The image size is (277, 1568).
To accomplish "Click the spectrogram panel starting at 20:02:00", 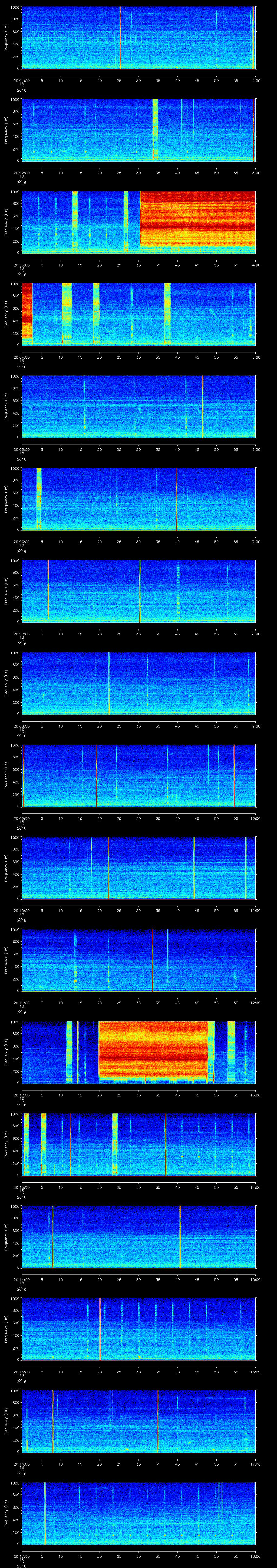I will point(139,130).
